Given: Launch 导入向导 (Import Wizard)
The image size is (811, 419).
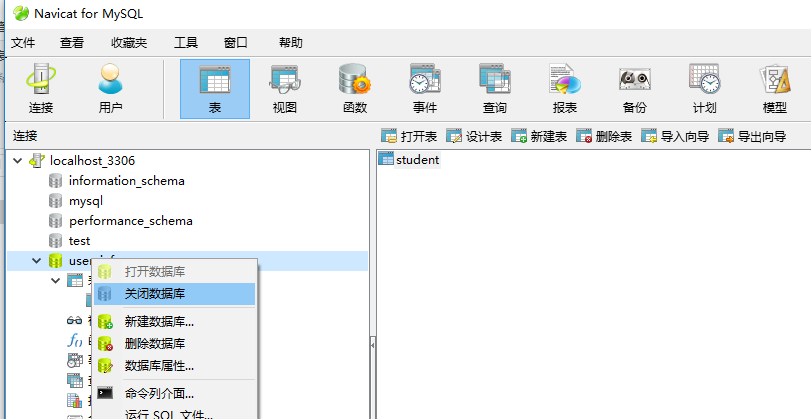Looking at the screenshot, I should click(x=675, y=137).
